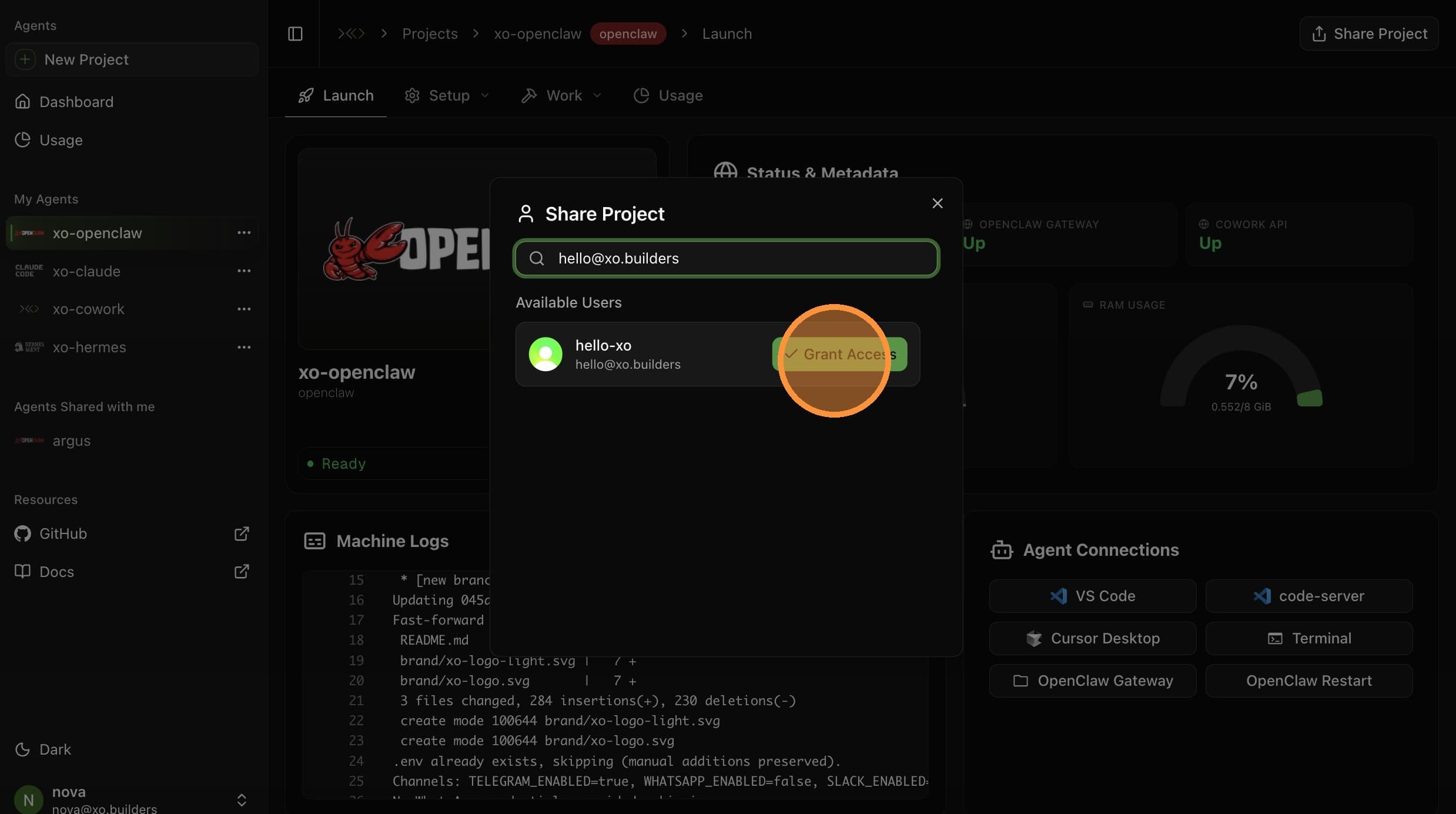Click the Agent Connections robot icon
Image resolution: width=1456 pixels, height=814 pixels.
[1002, 550]
